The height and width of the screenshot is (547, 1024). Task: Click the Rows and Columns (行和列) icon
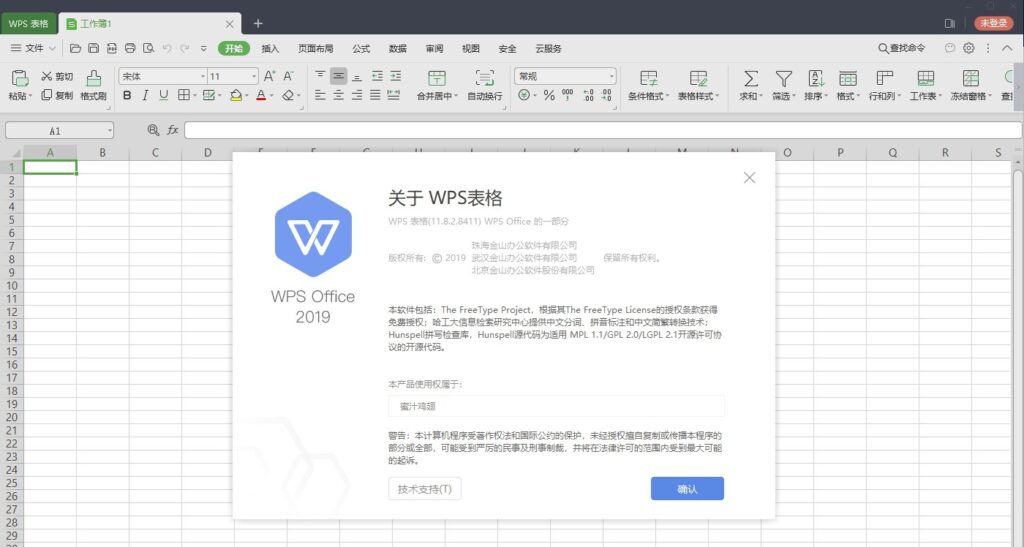[884, 78]
